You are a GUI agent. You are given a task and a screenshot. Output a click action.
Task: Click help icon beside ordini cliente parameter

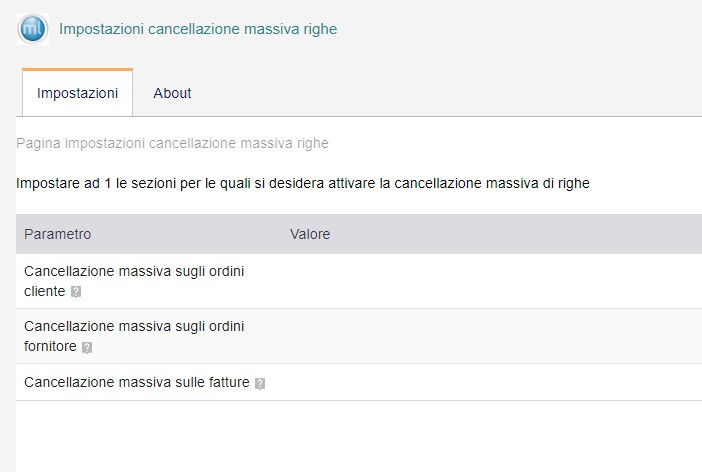point(76,292)
